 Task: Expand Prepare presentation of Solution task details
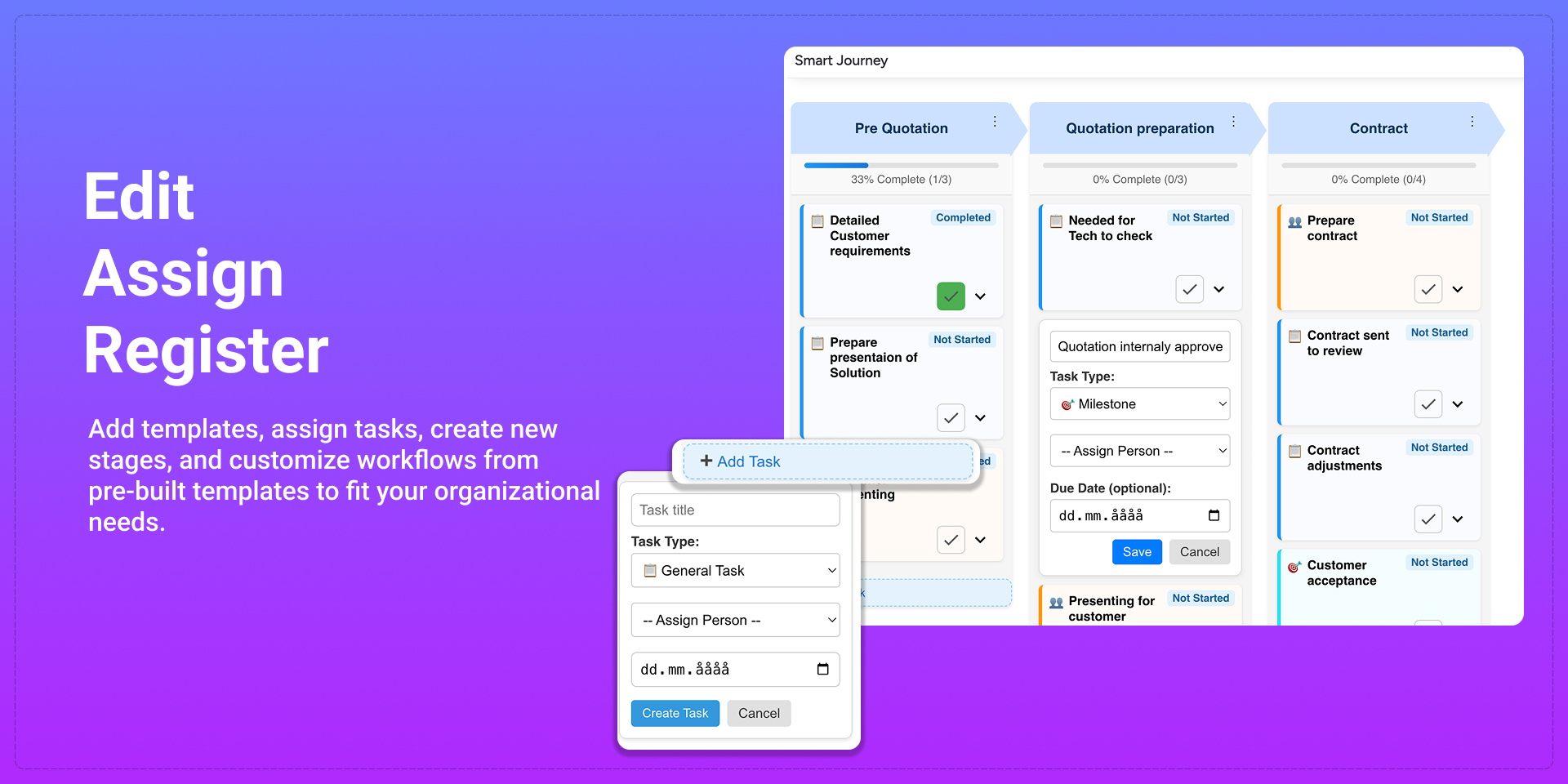[980, 418]
